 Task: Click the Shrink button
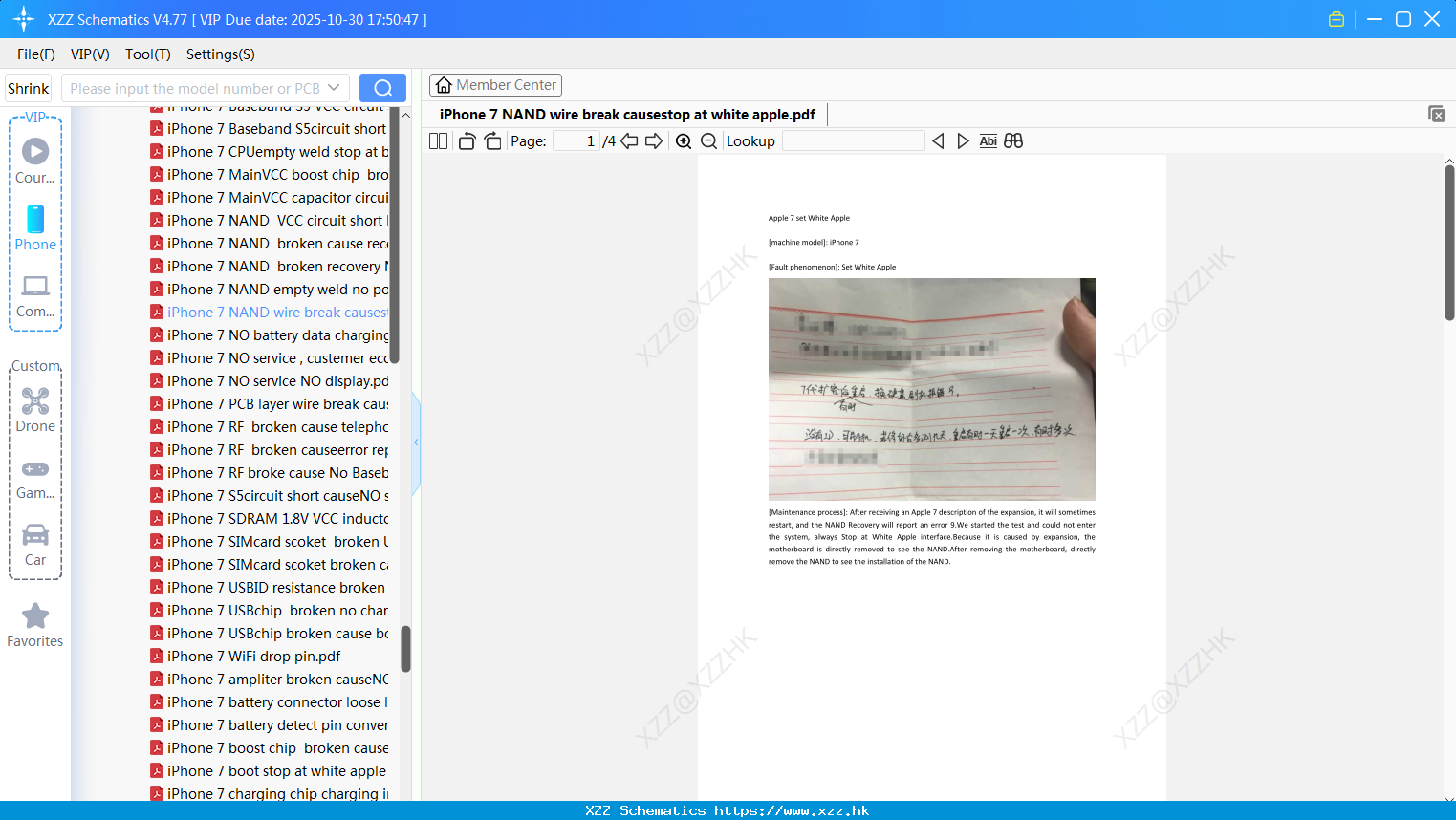click(28, 88)
